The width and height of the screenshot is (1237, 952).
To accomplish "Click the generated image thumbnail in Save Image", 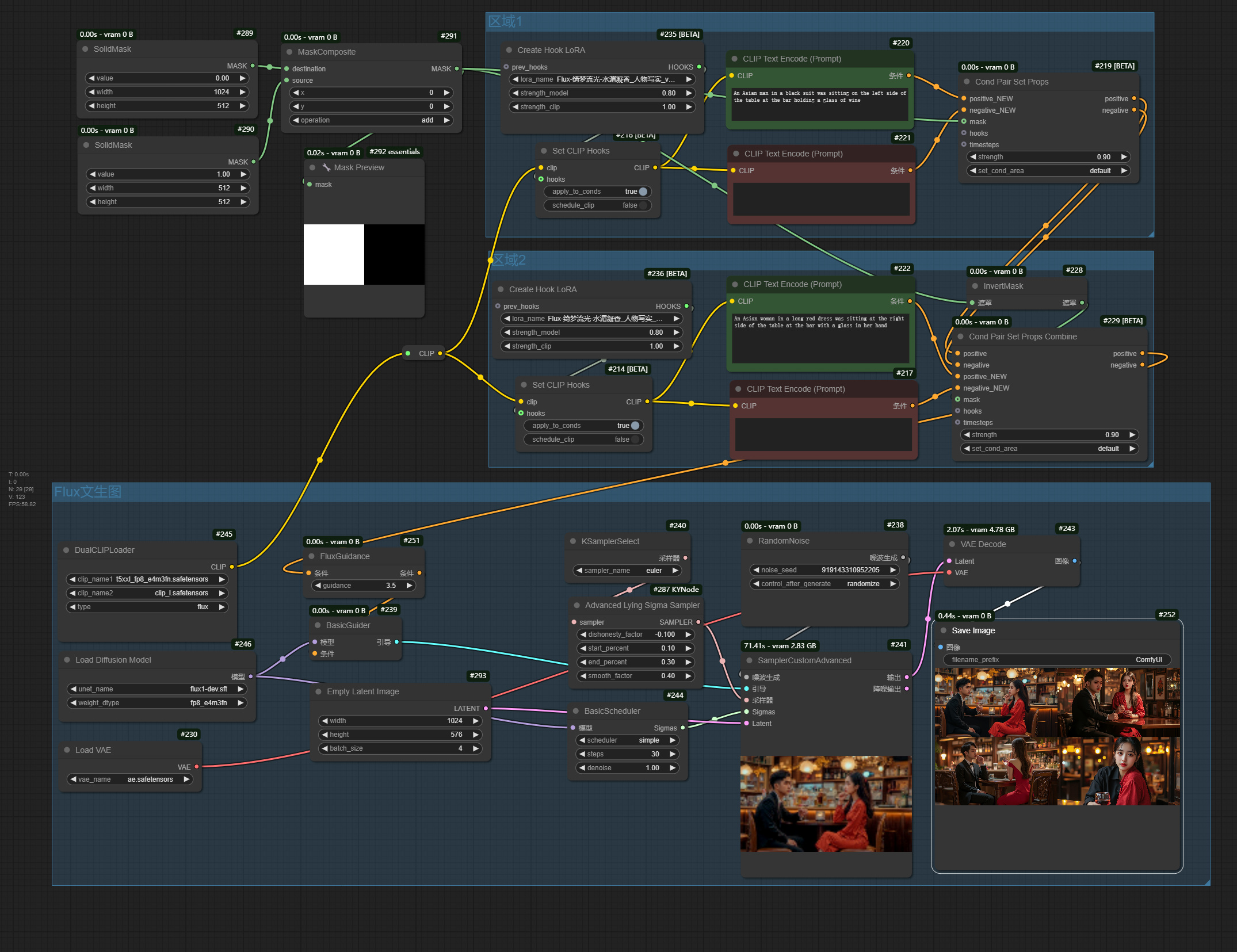I will pos(1057,736).
